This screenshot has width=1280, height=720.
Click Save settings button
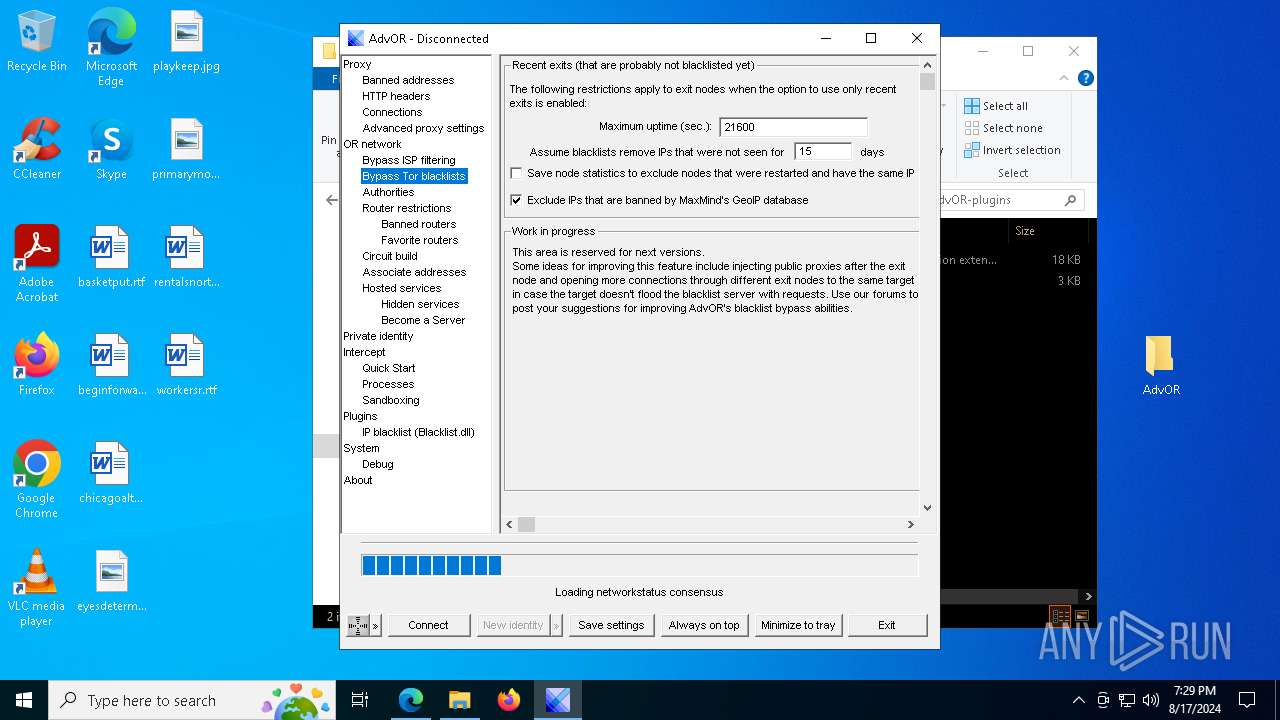coord(611,625)
